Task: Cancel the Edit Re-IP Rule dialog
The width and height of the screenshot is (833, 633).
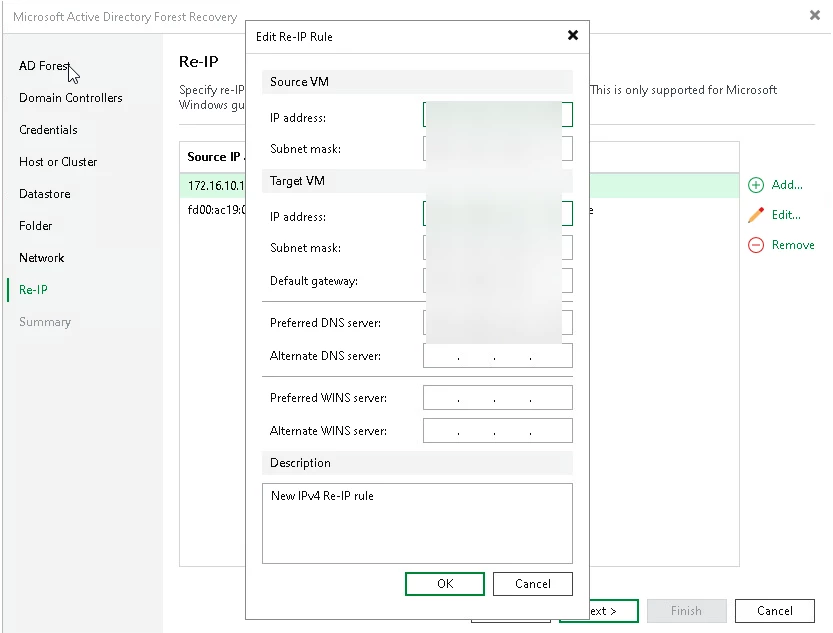Action: pyautogui.click(x=532, y=584)
